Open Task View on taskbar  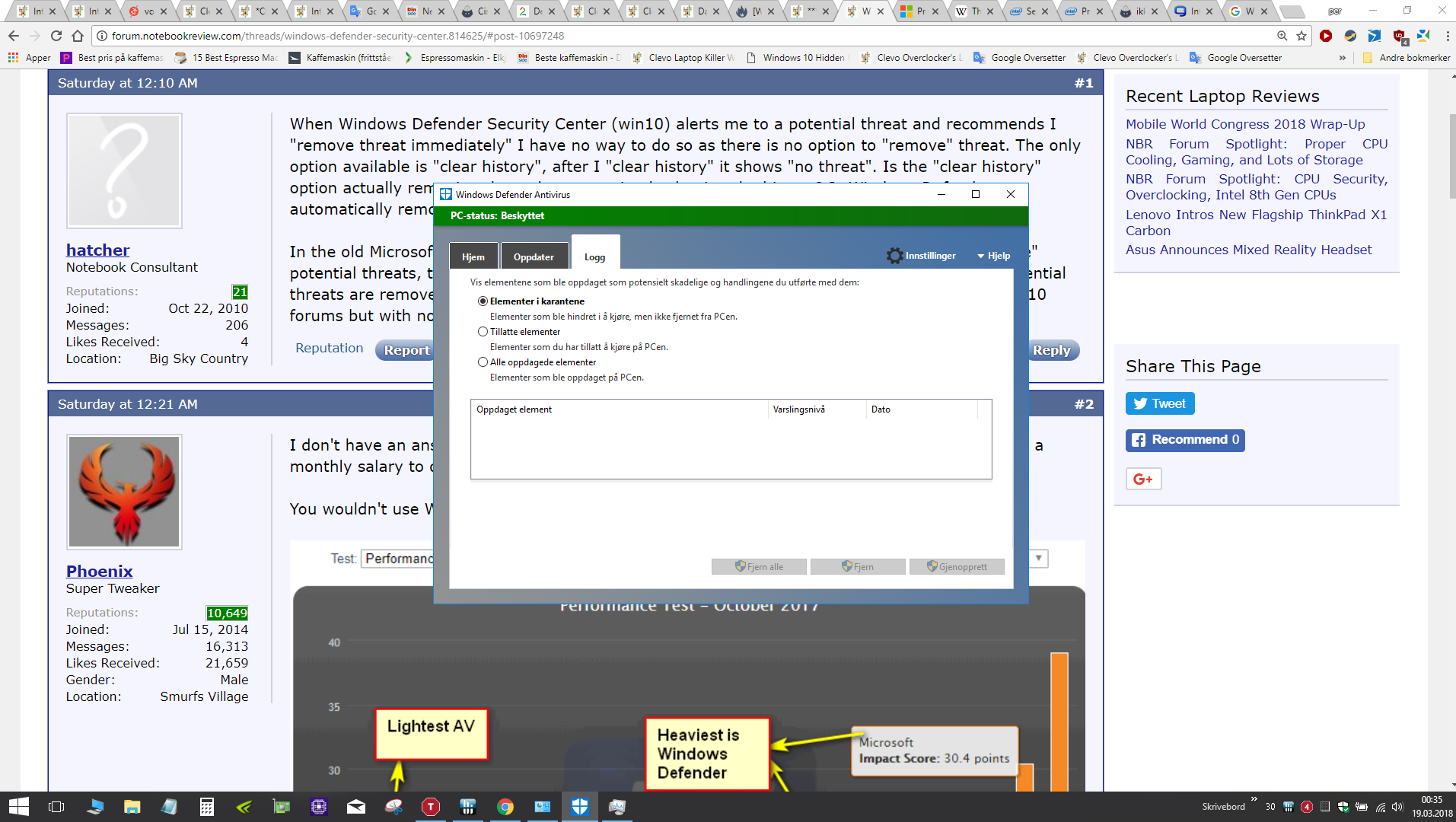pos(56,807)
